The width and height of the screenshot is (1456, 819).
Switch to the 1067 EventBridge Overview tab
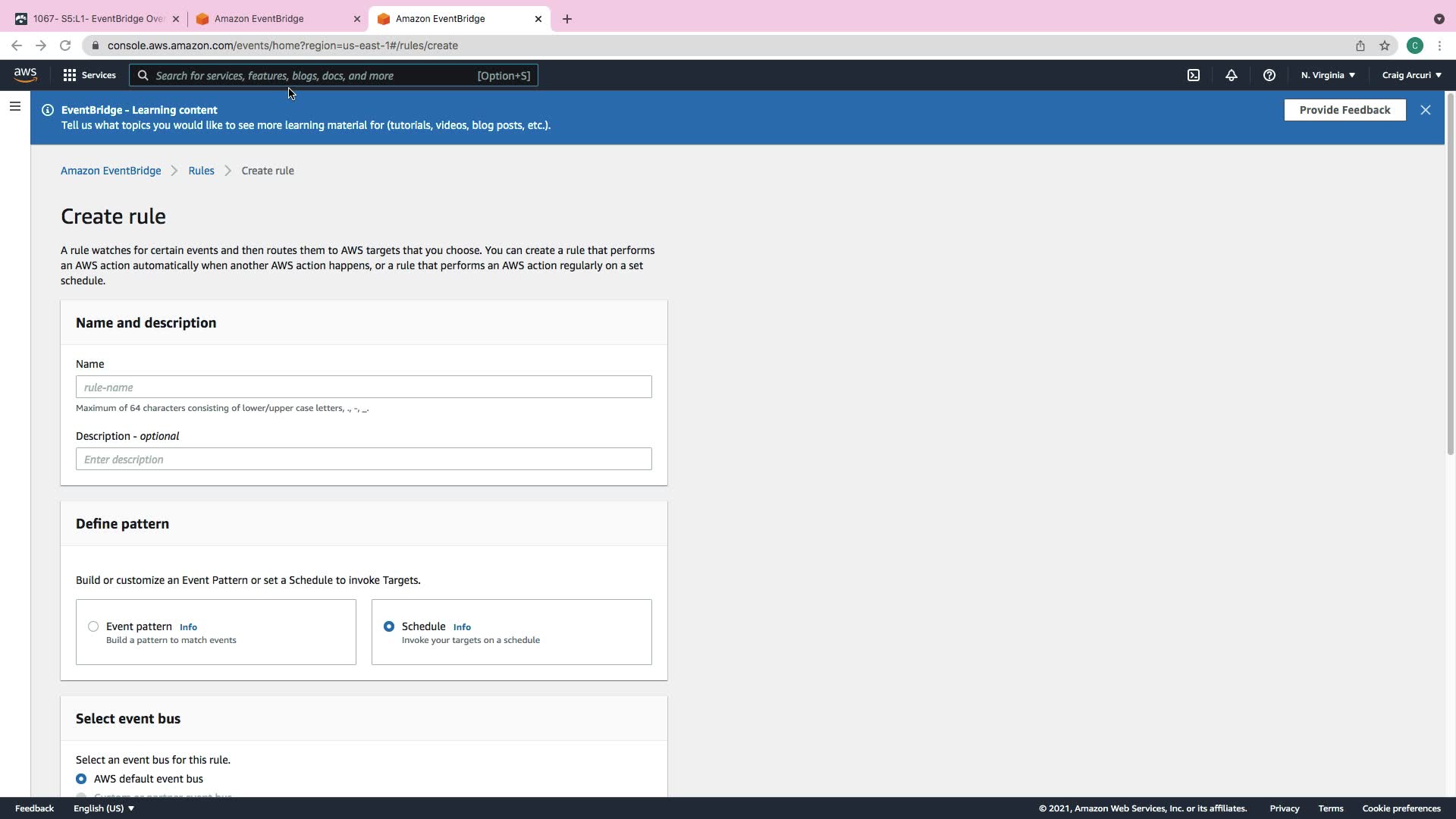tap(97, 19)
